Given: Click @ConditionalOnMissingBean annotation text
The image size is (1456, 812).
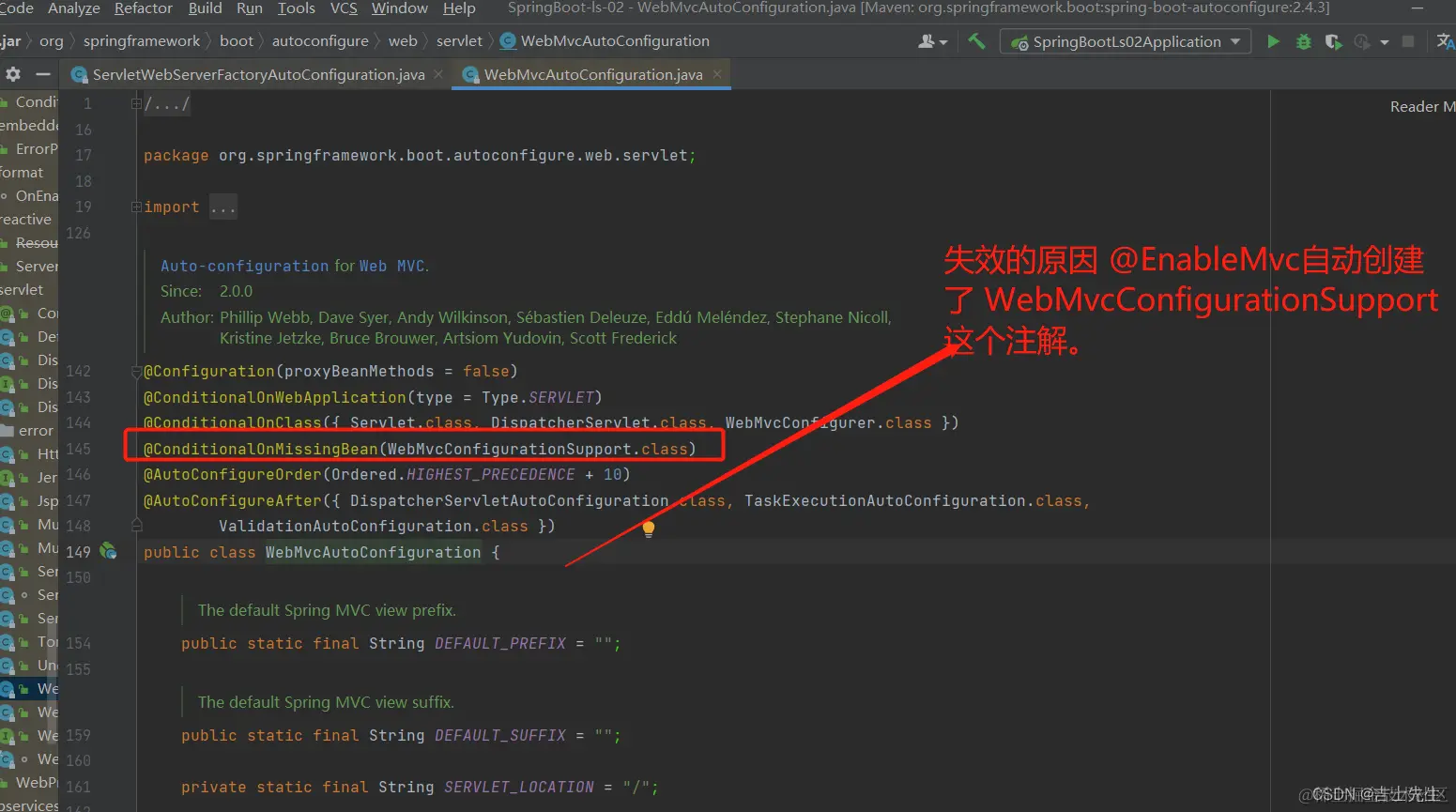Looking at the screenshot, I should [x=260, y=449].
